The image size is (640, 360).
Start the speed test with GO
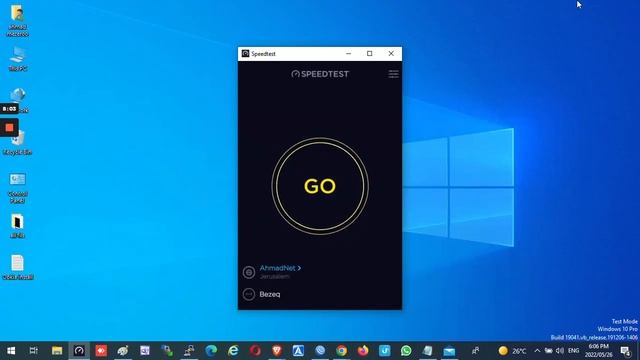320,186
